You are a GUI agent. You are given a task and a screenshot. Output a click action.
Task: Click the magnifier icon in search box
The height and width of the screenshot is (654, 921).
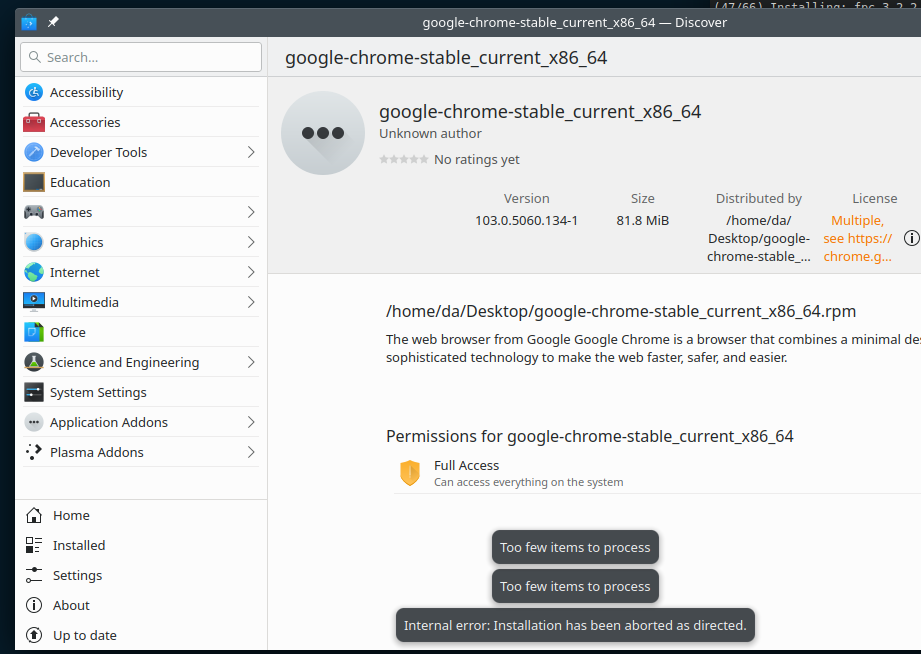point(35,57)
